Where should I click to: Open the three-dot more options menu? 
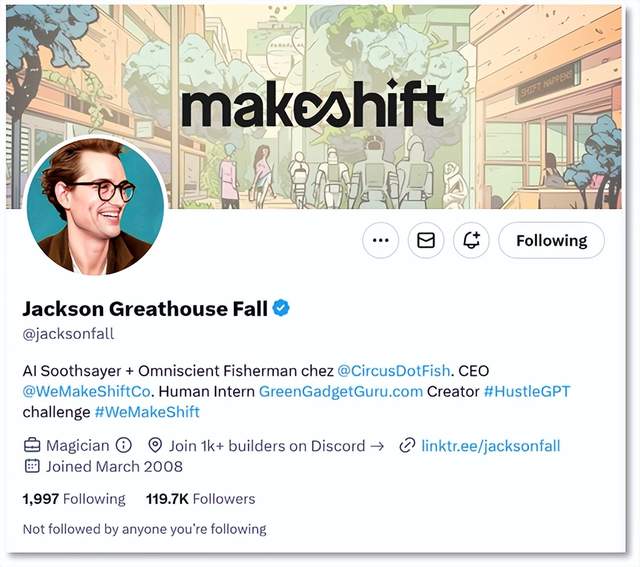[380, 240]
